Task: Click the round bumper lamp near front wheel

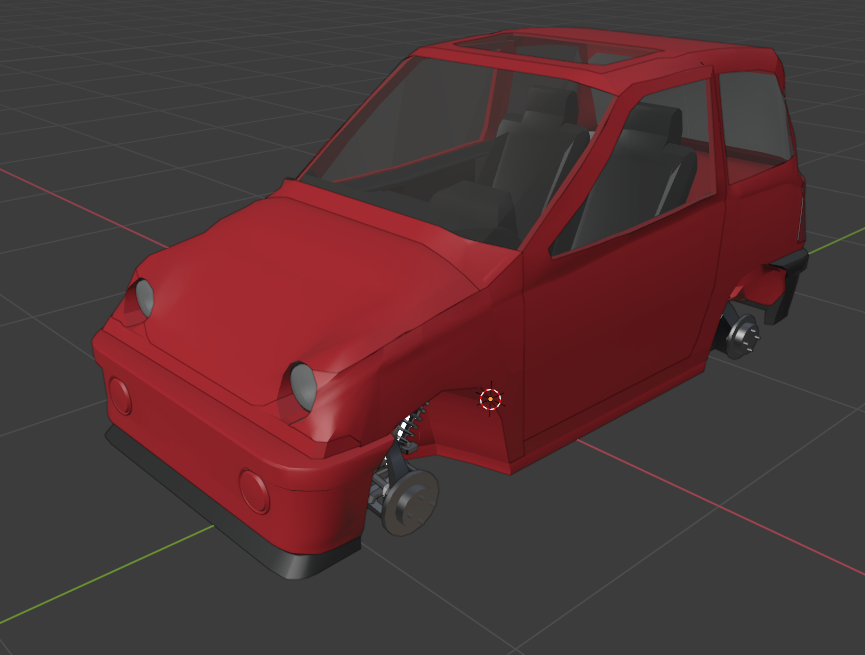Action: [x=254, y=492]
